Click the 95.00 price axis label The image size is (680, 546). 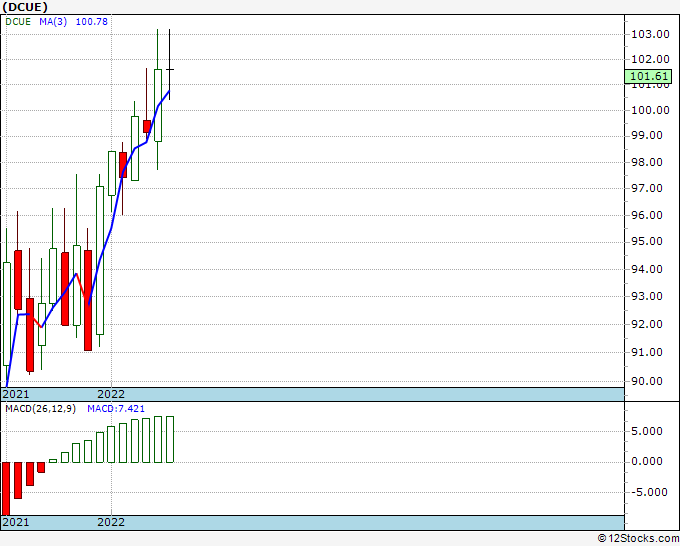pyautogui.click(x=647, y=241)
